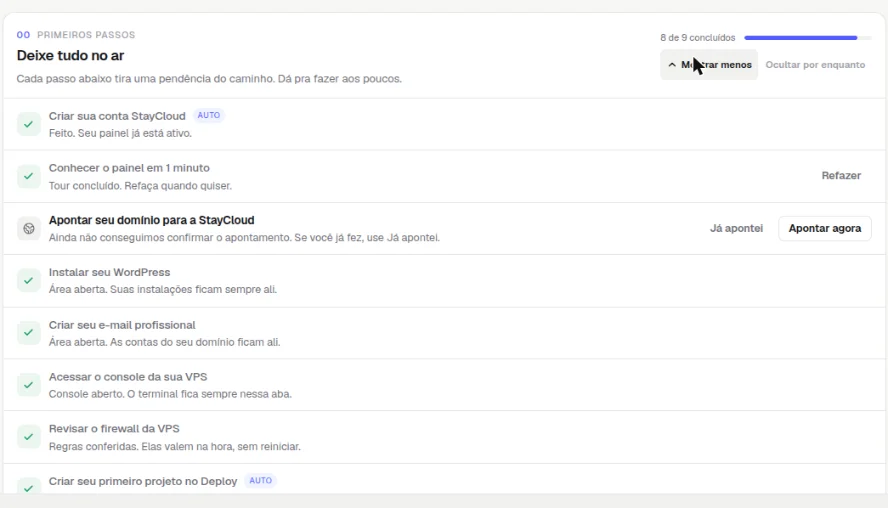Click the AUTO badge next to Deploy project
This screenshot has width=888, height=508.
point(261,480)
